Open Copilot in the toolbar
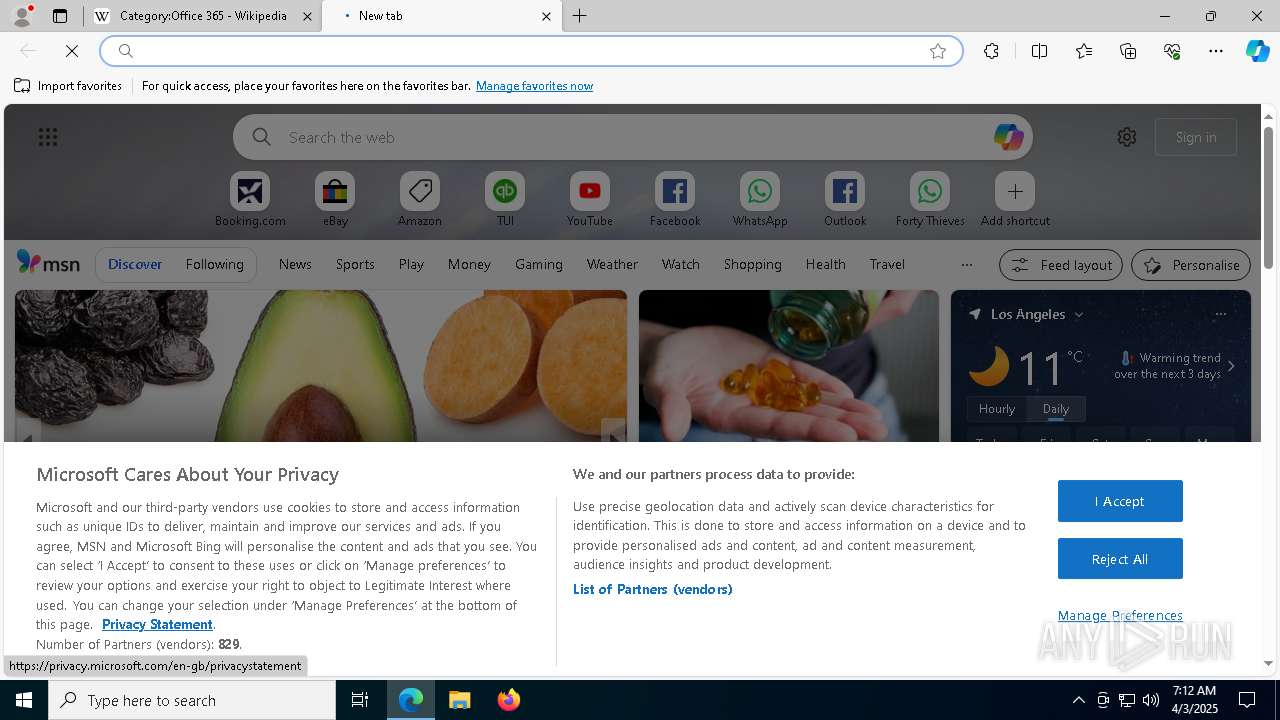Screen dimensions: 1280x720 pos(1257,51)
